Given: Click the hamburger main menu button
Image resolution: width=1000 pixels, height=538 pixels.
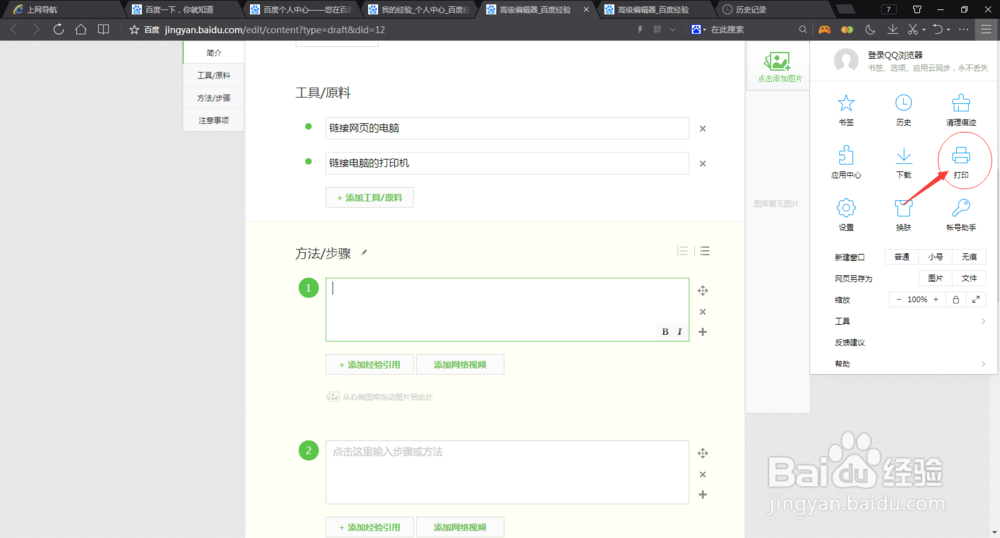Looking at the screenshot, I should 987,29.
